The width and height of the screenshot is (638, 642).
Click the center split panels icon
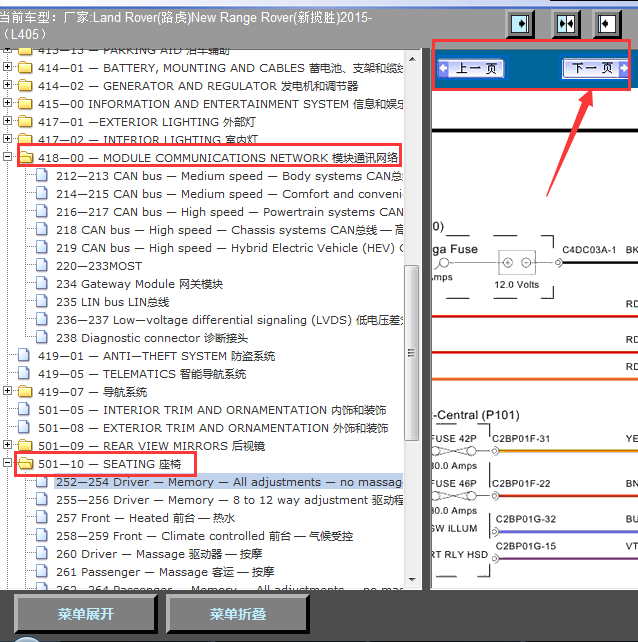pyautogui.click(x=566, y=24)
